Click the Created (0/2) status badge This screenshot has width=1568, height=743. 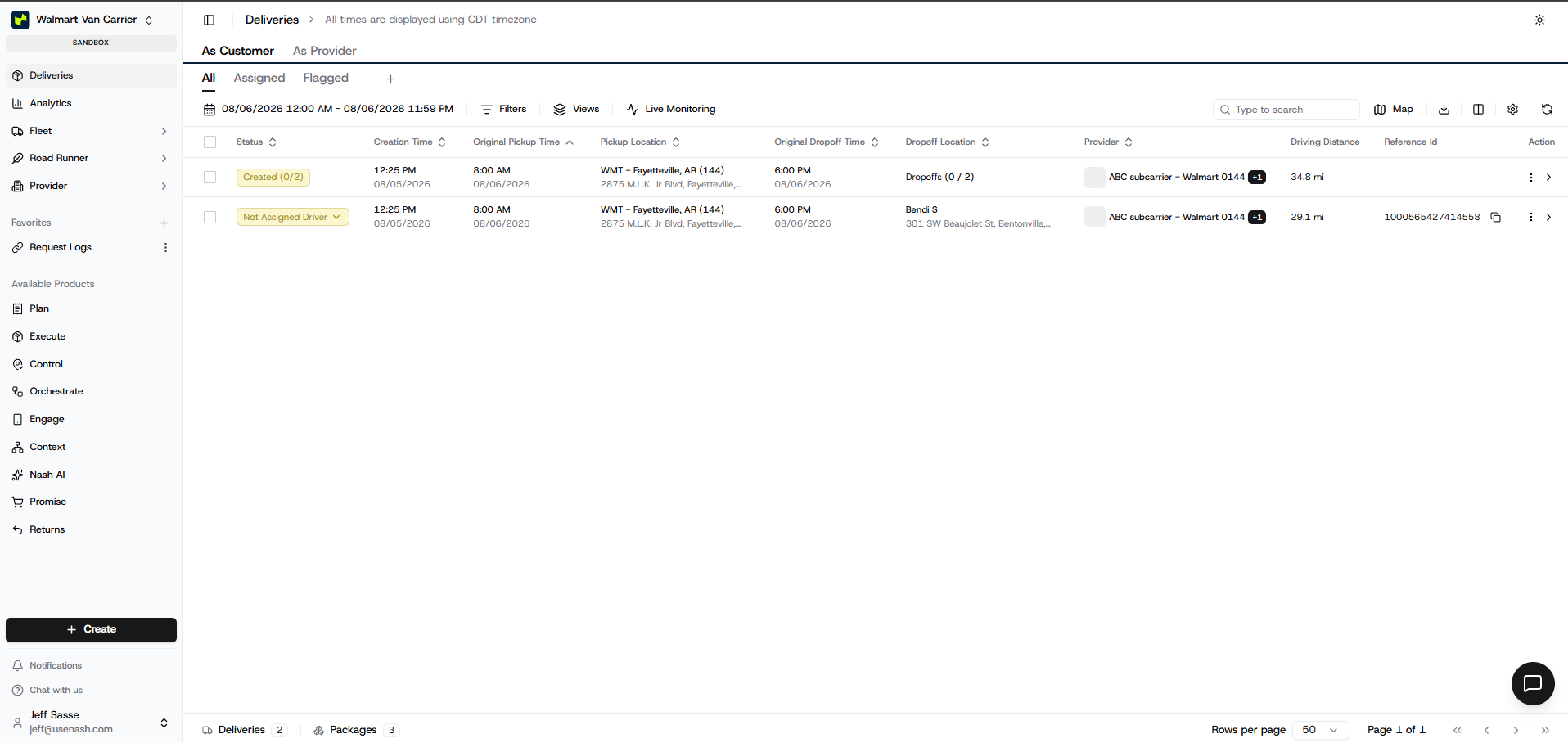pyautogui.click(x=273, y=178)
